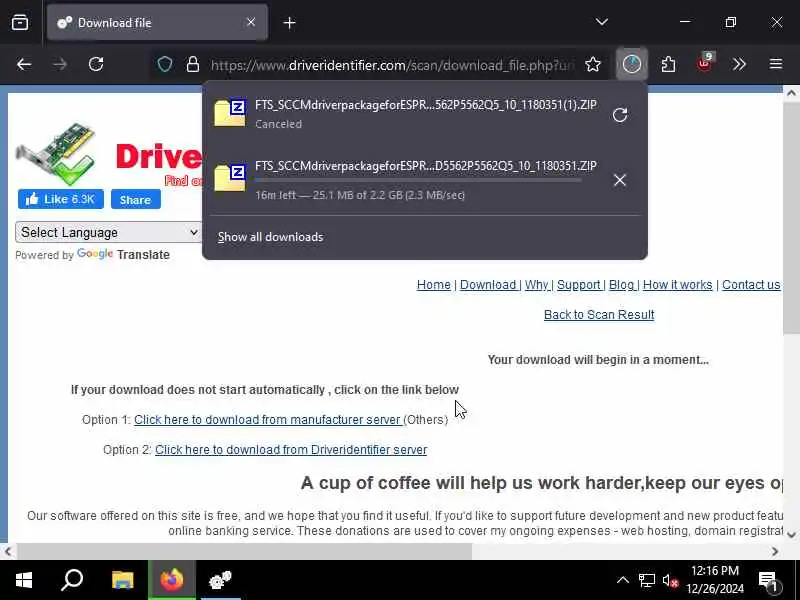The height and width of the screenshot is (600, 800).
Task: Go Back to Scan Result
Action: (599, 315)
